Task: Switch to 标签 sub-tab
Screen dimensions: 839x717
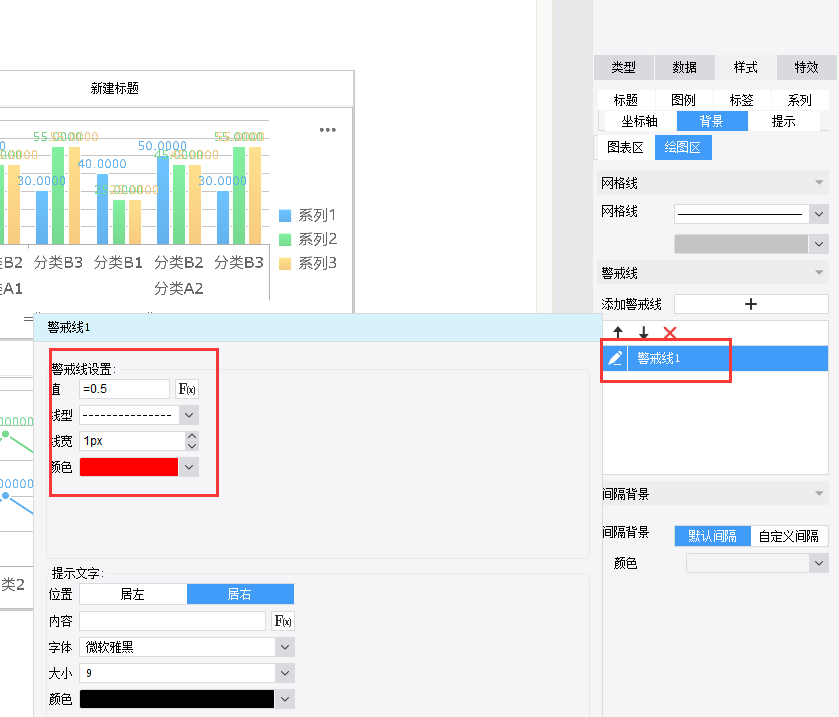Action: [x=742, y=100]
